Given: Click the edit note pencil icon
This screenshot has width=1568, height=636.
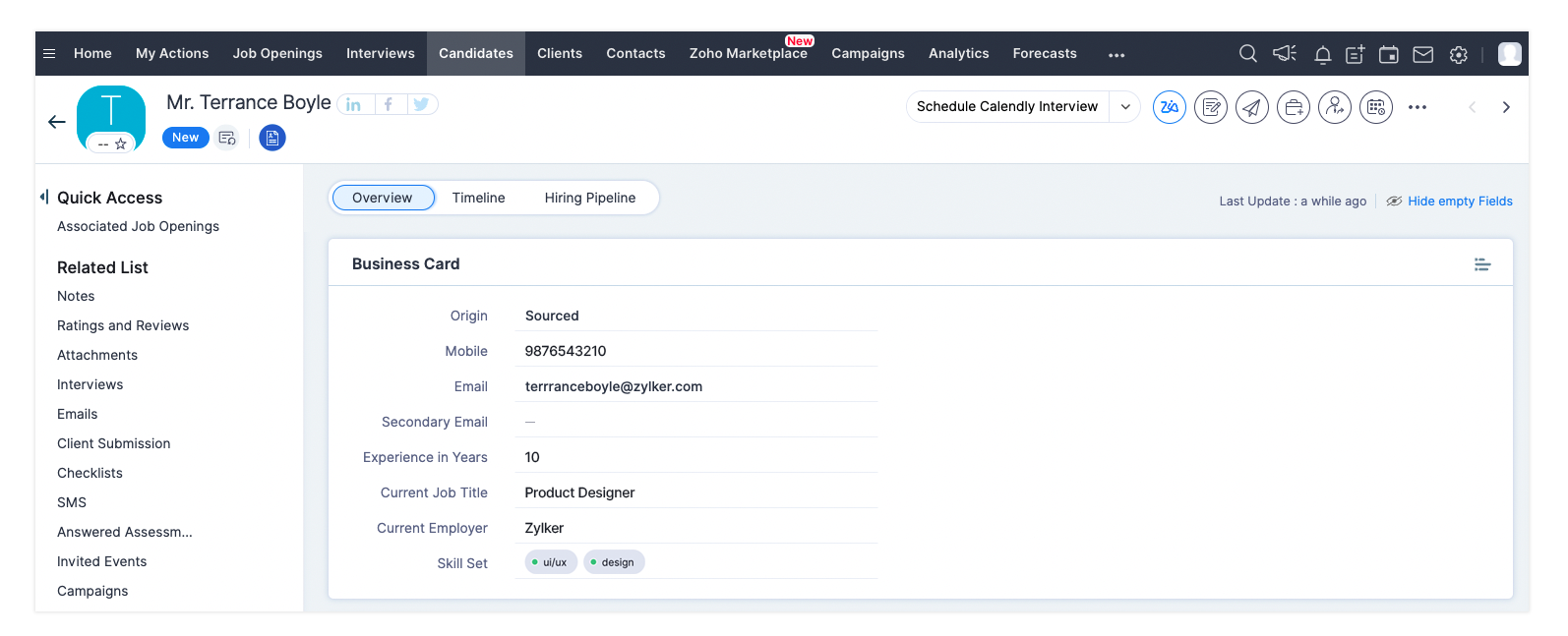Looking at the screenshot, I should click(1210, 107).
